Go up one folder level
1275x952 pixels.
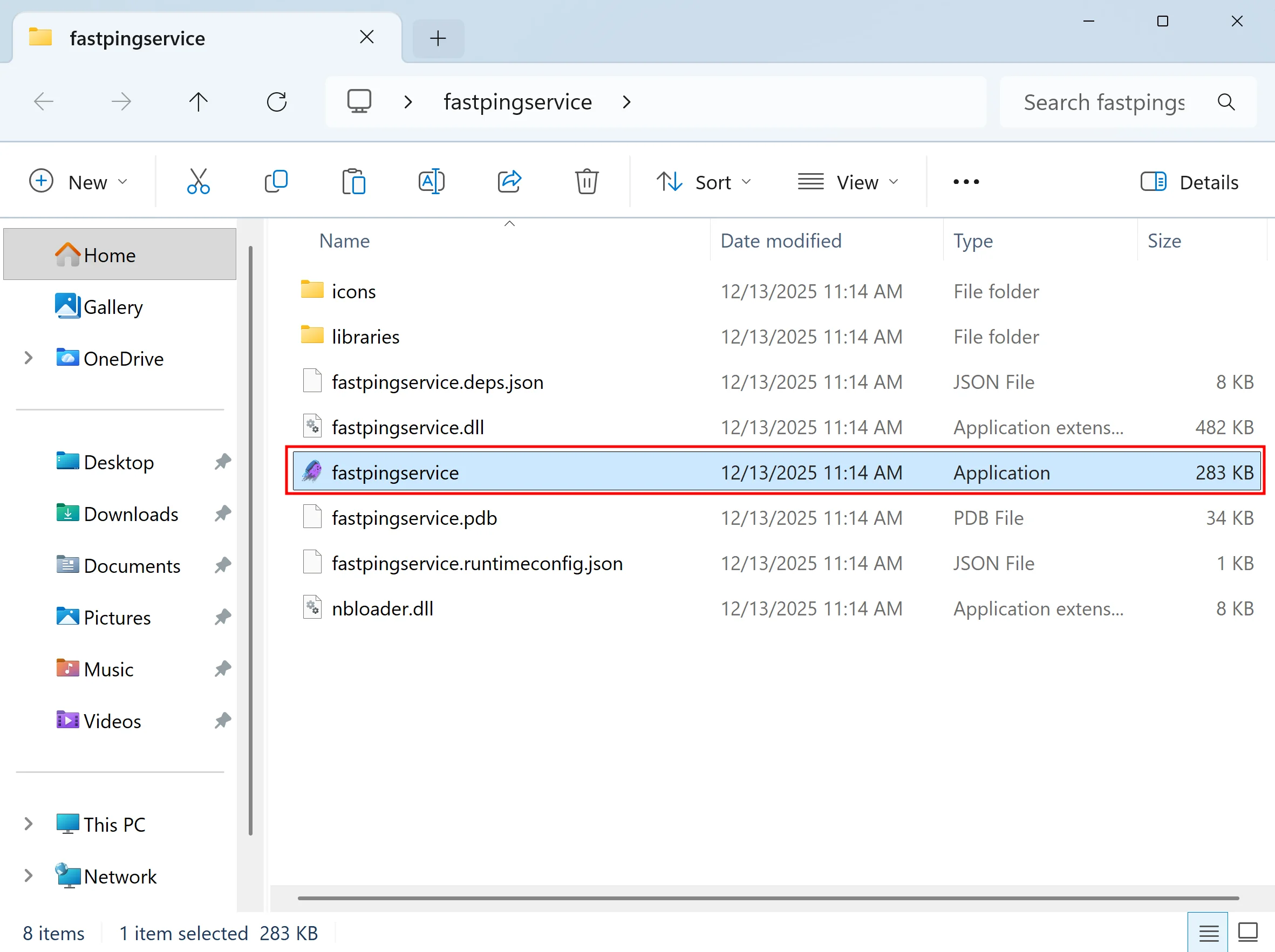[x=198, y=102]
